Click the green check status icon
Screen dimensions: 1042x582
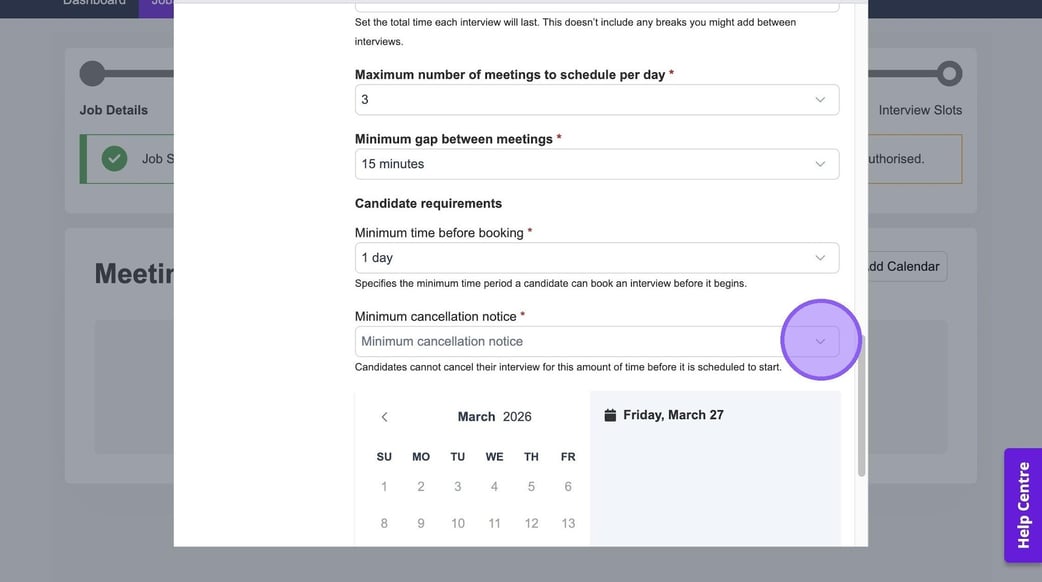click(115, 158)
